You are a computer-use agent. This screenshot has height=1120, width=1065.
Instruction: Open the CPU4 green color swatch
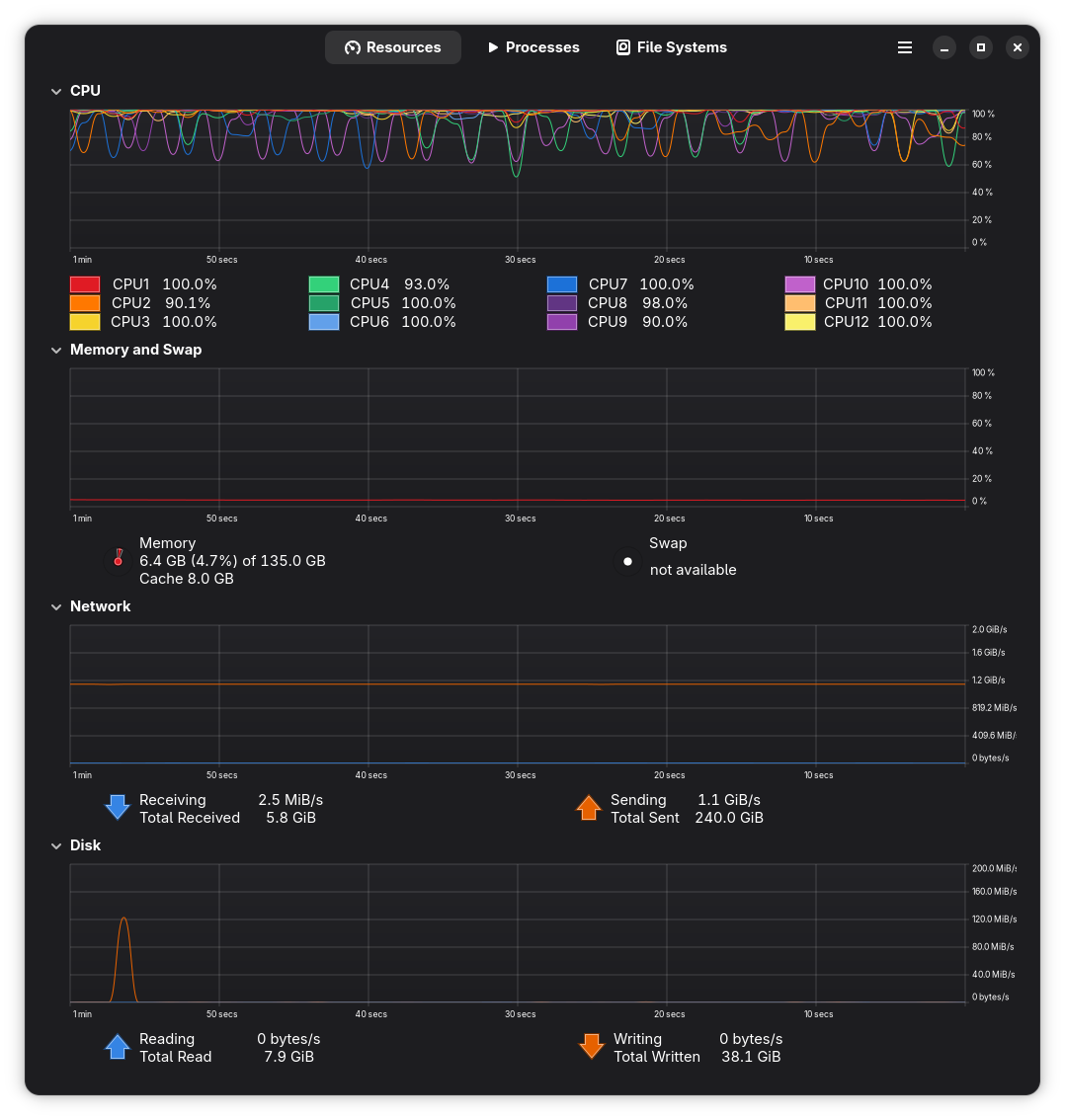coord(324,284)
